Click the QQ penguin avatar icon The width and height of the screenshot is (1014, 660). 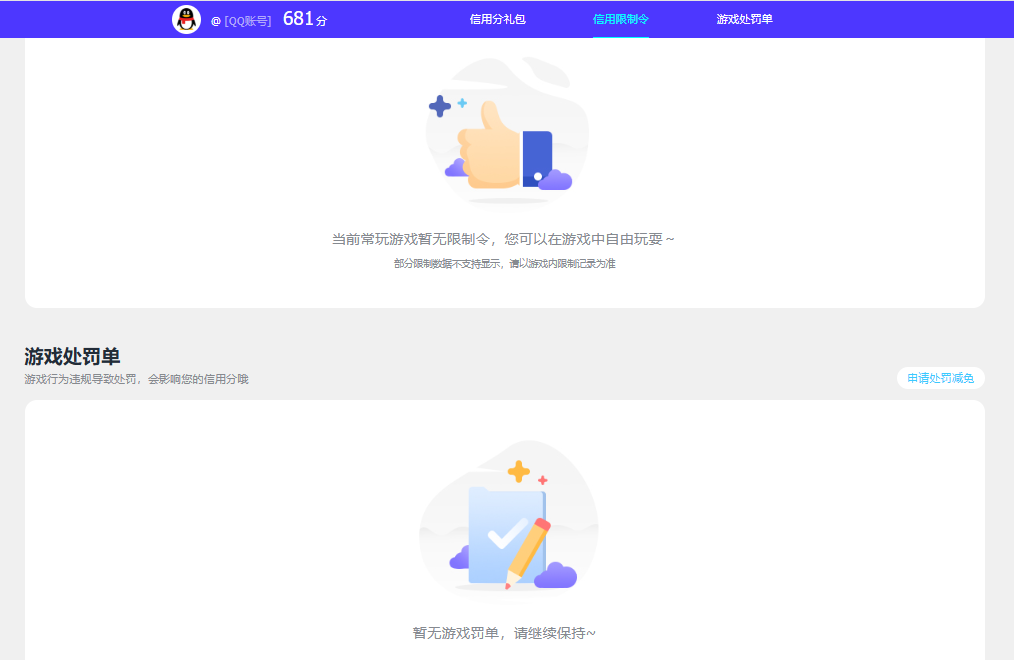tap(186, 18)
